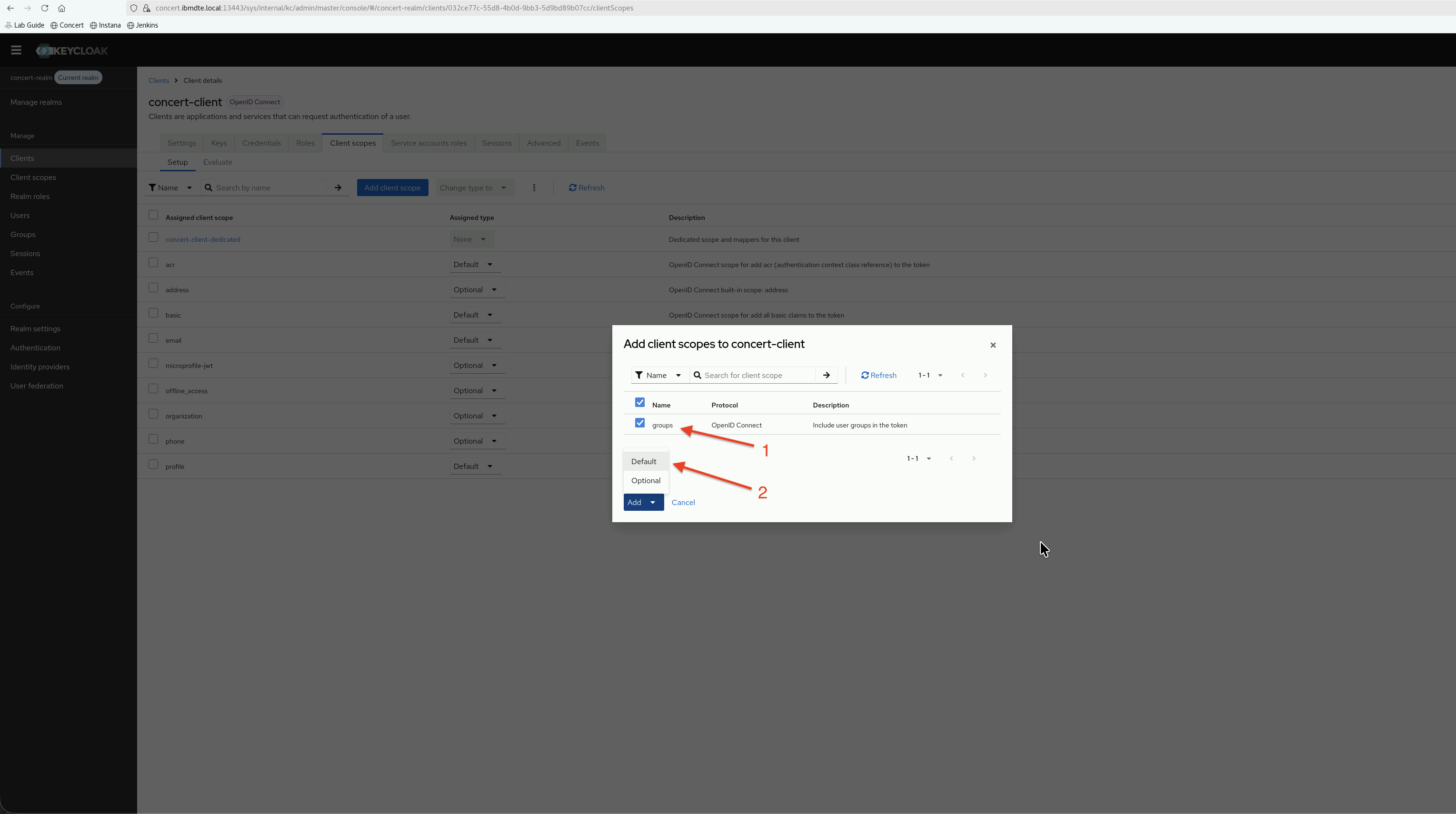Open the Lab Guide bookmark
The image size is (1456, 814).
pyautogui.click(x=24, y=25)
